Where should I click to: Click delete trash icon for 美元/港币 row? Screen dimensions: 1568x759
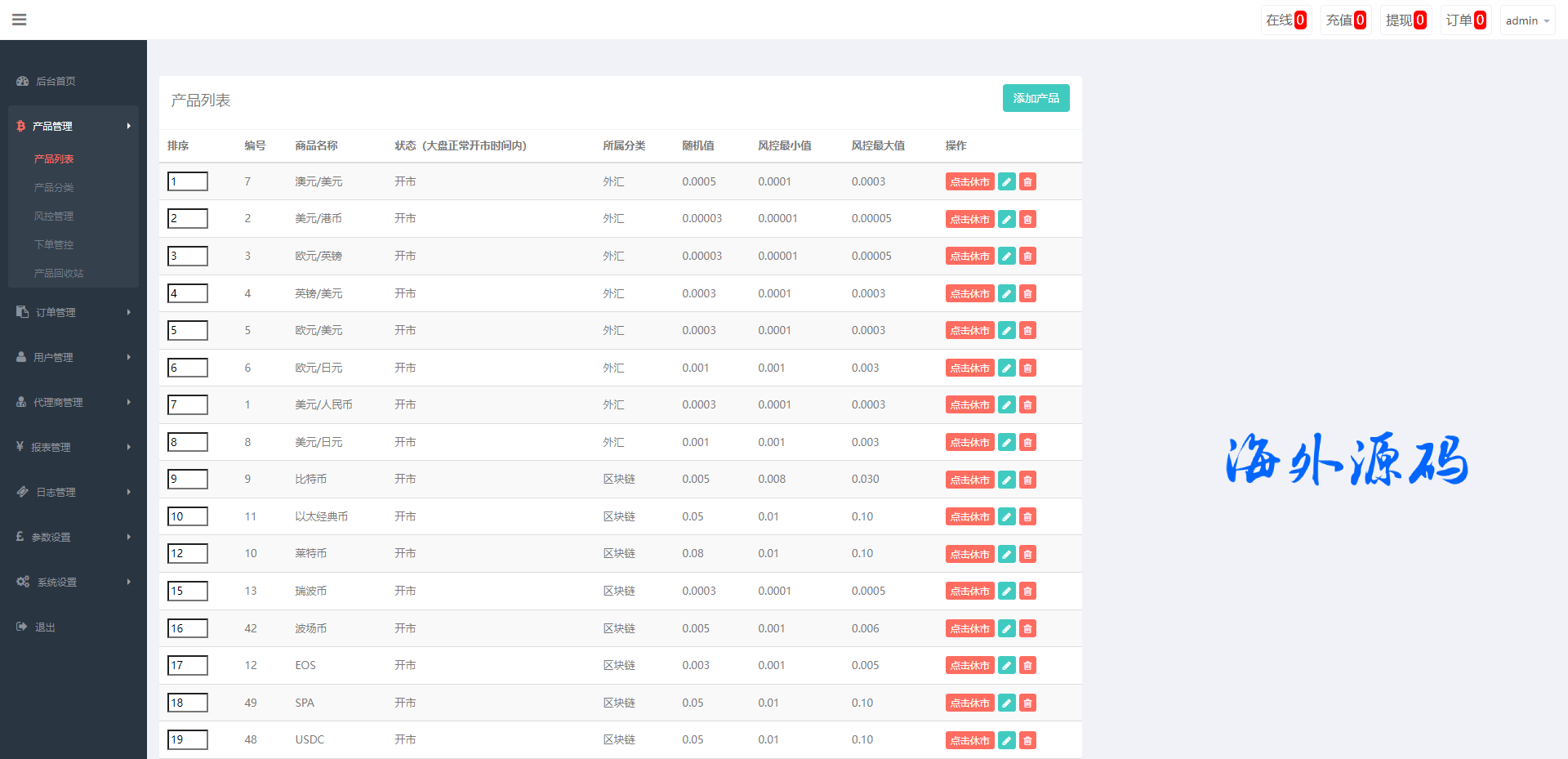pos(1027,219)
